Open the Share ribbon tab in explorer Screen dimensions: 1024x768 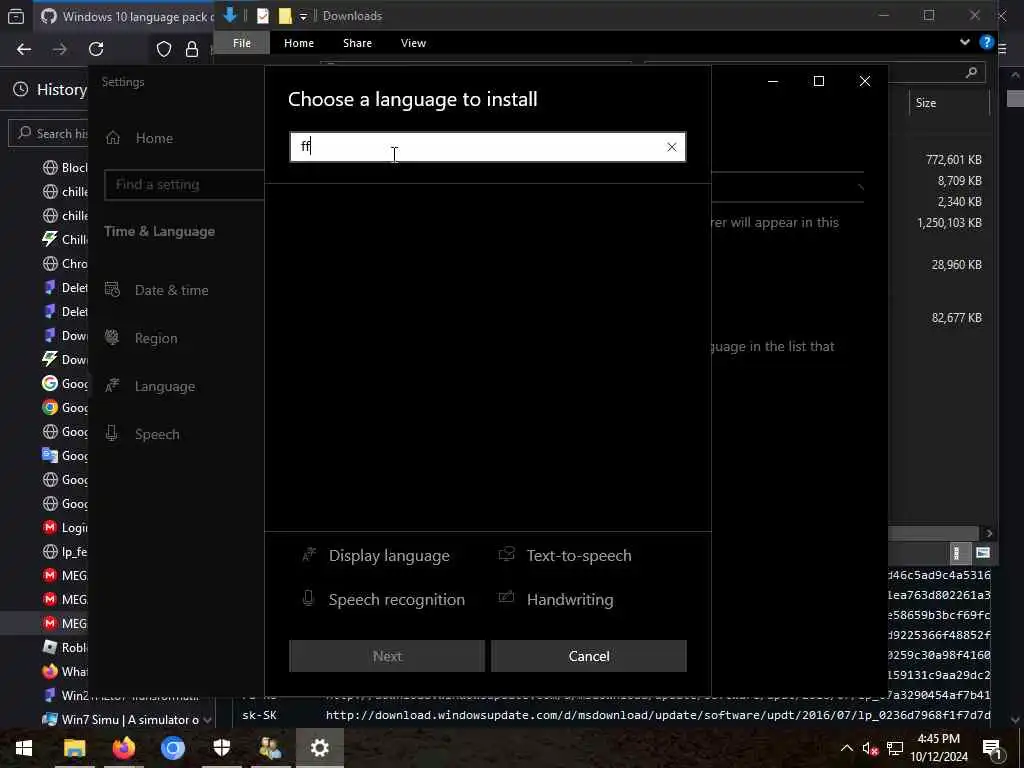click(357, 43)
